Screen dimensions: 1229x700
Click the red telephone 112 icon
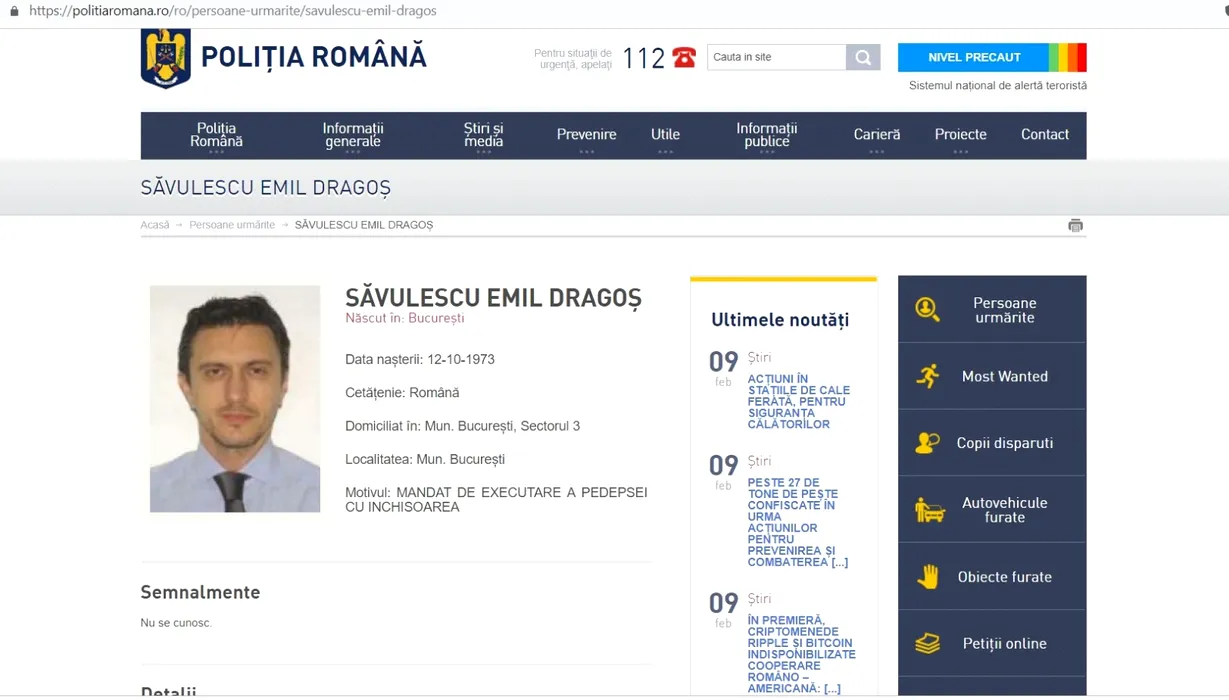[x=684, y=58]
